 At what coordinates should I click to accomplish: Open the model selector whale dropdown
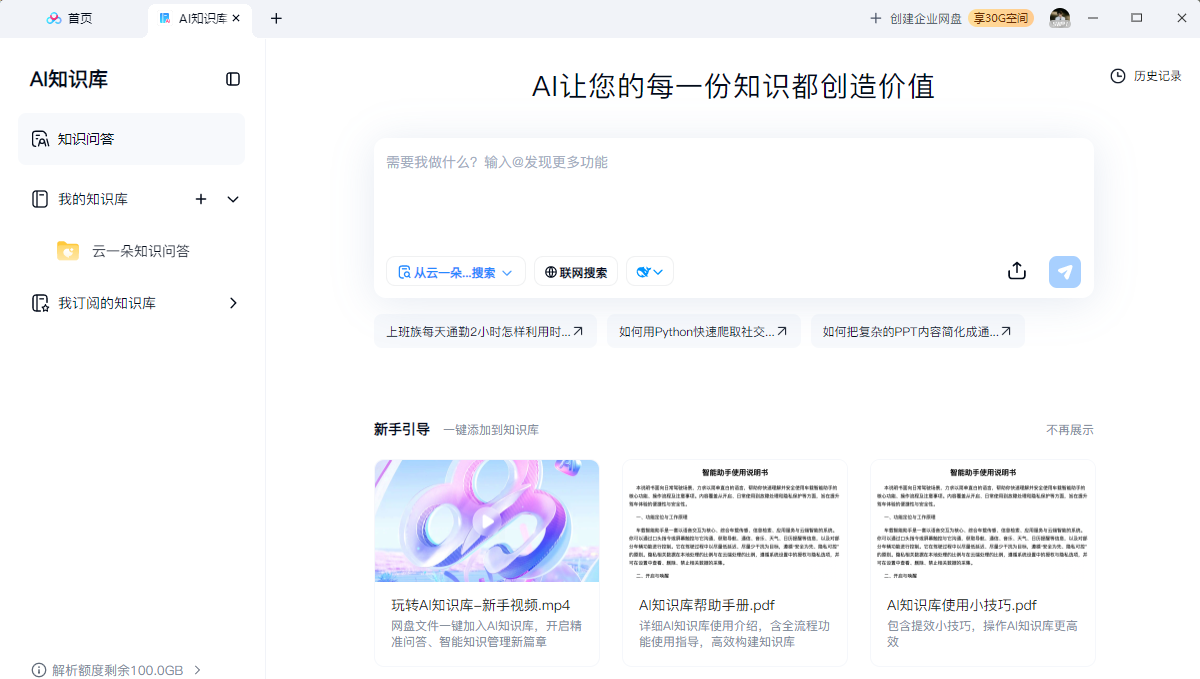(x=650, y=272)
